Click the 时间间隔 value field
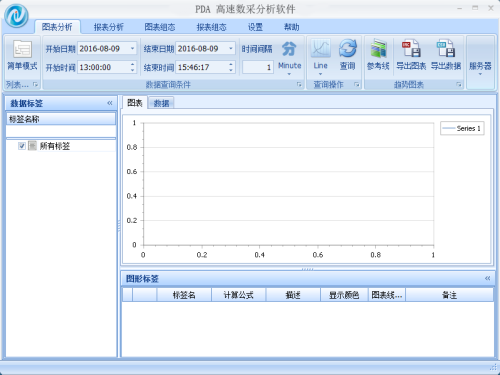This screenshot has width=500, height=375. click(x=258, y=67)
